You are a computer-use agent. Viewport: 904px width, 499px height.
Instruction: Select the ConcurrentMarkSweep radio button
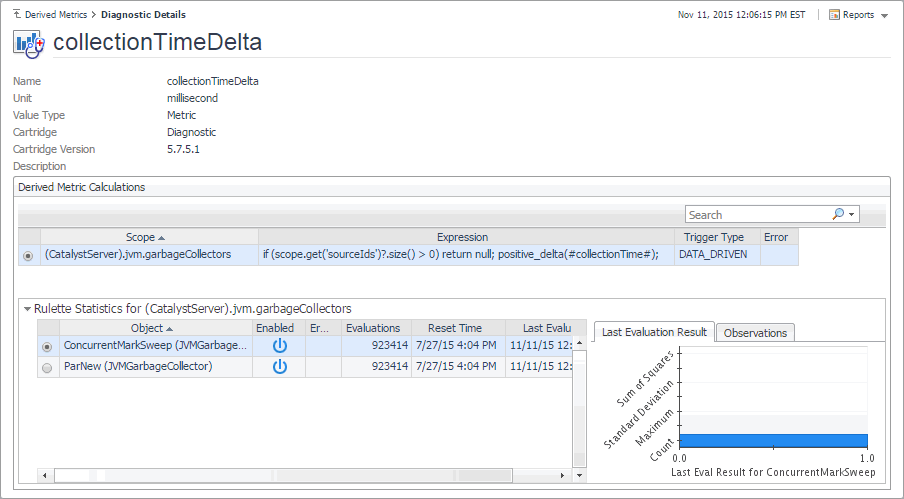pyautogui.click(x=47, y=346)
